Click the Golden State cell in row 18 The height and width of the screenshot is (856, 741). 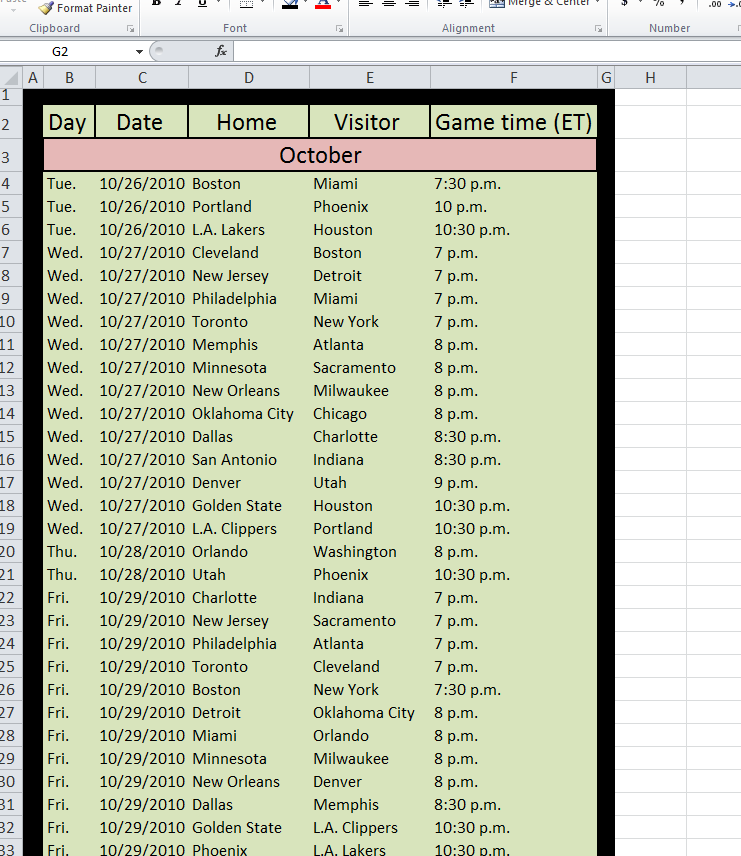click(249, 506)
